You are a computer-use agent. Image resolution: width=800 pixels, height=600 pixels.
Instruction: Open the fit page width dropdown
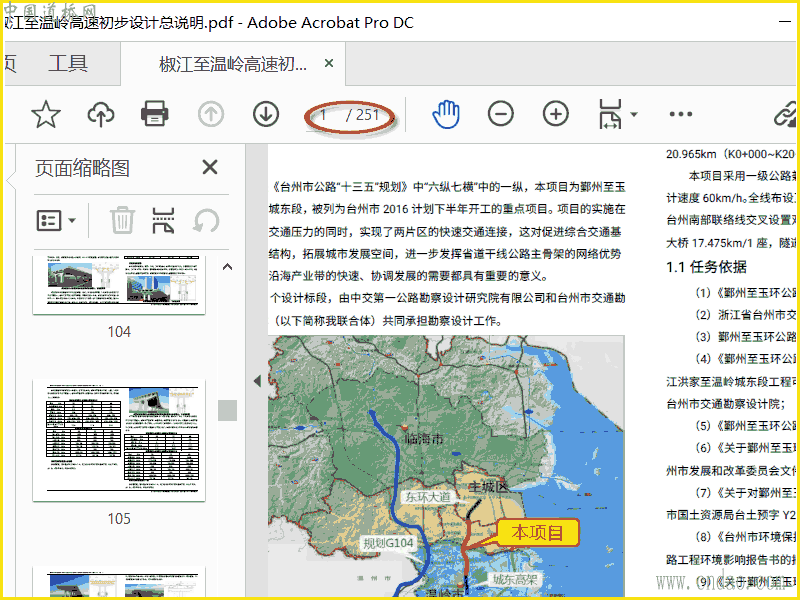click(x=633, y=115)
